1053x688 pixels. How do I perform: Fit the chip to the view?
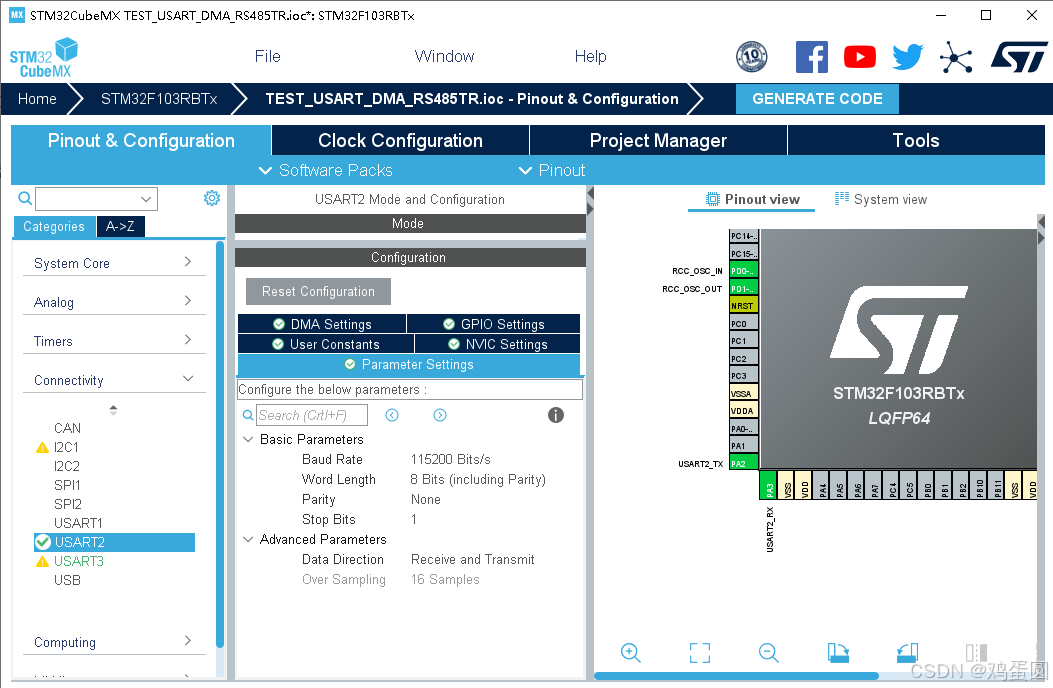(700, 652)
